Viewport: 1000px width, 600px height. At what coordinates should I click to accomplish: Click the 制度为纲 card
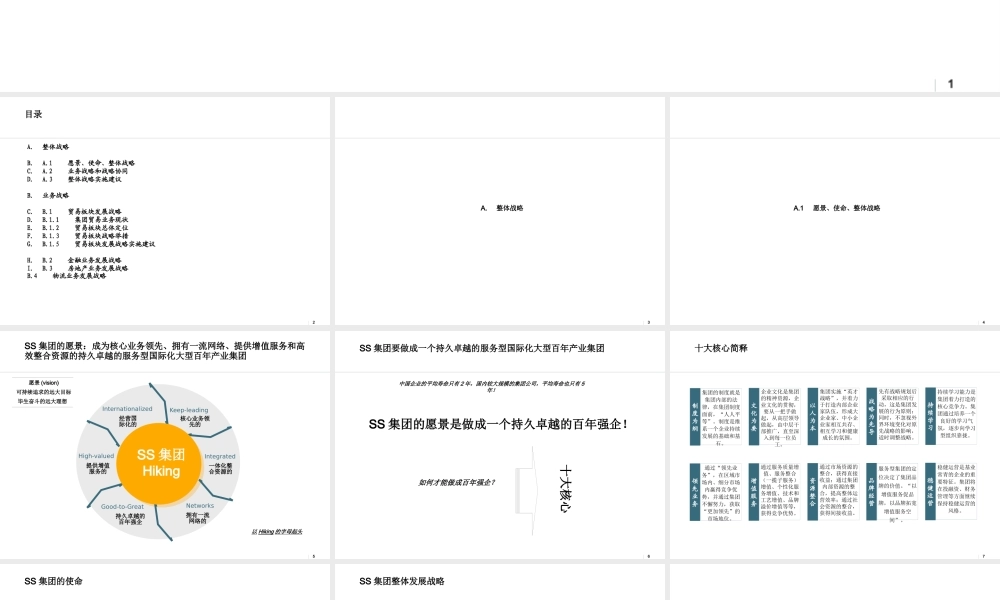(716, 416)
